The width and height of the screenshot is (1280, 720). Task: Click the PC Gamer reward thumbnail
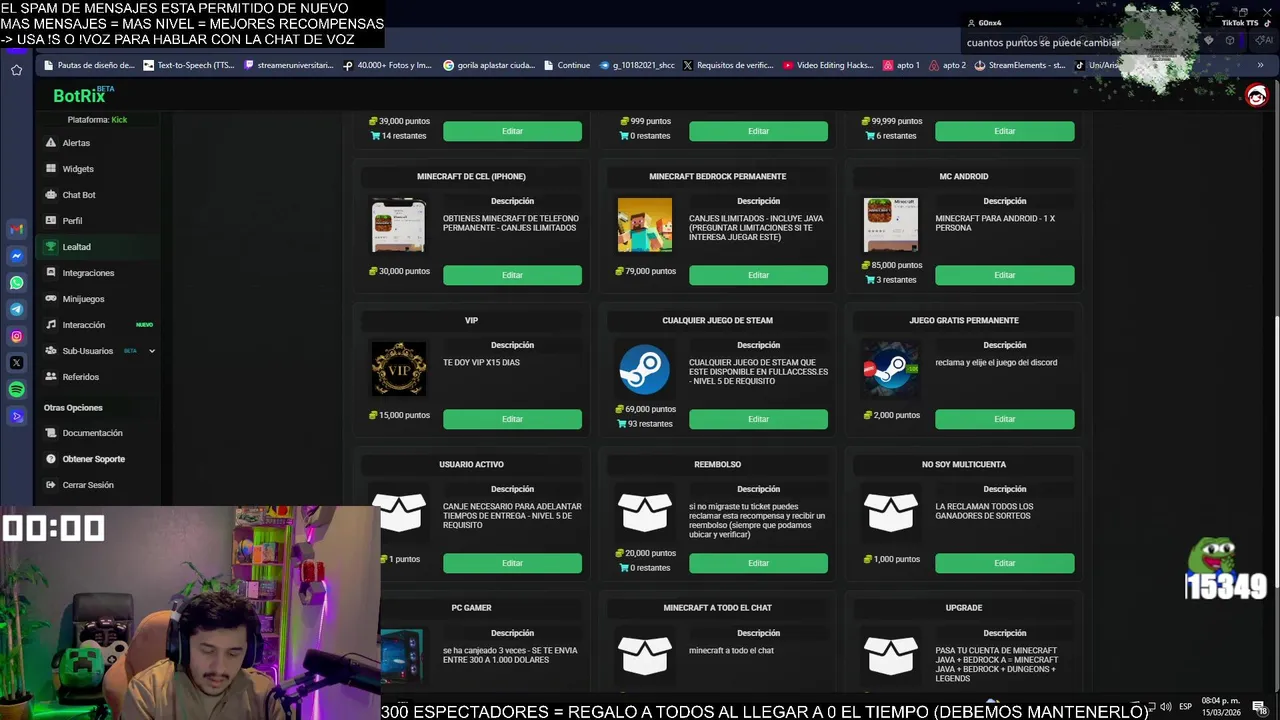click(x=400, y=656)
